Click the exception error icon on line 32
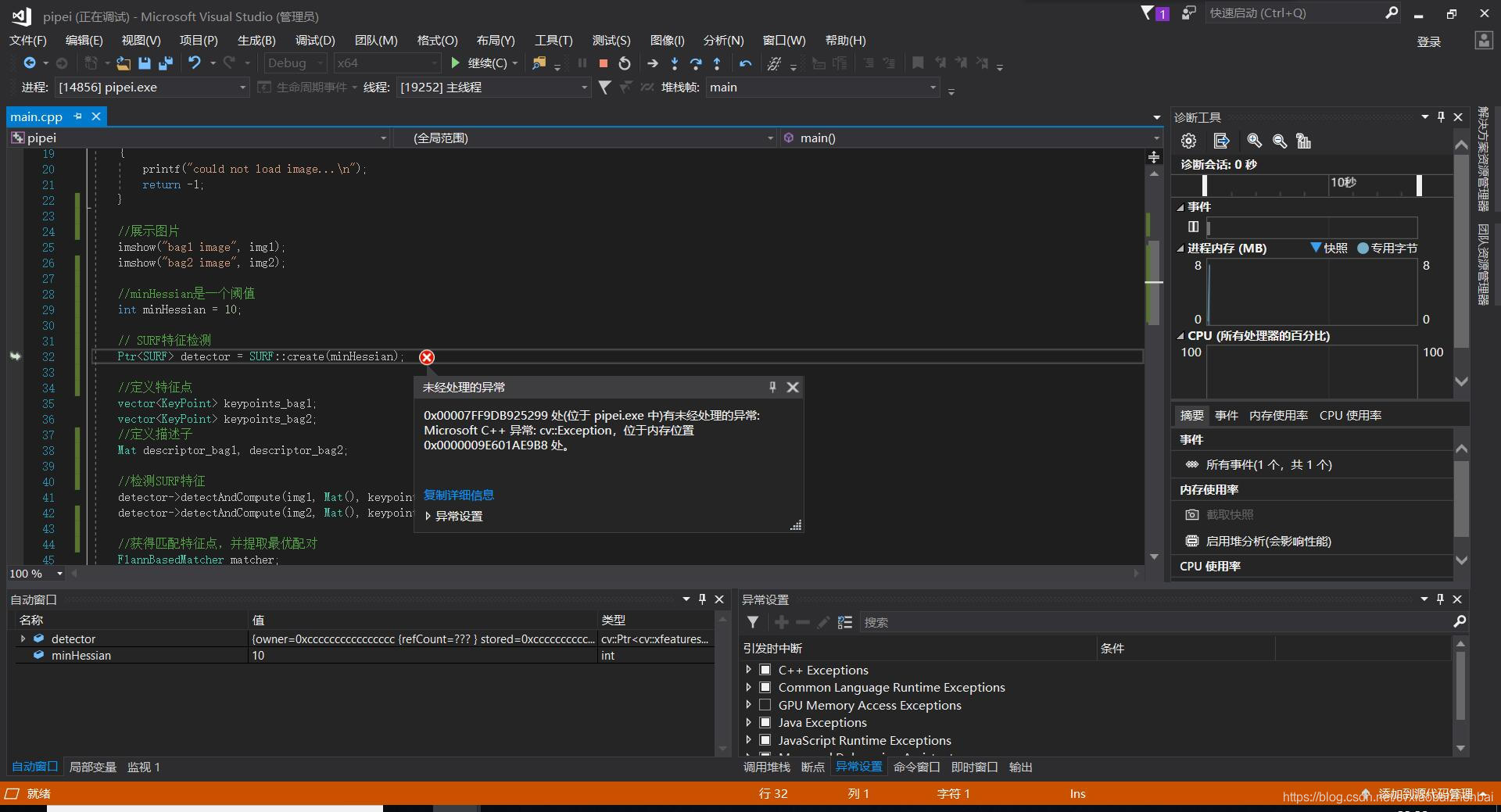This screenshot has height=812, width=1501. pyautogui.click(x=427, y=357)
